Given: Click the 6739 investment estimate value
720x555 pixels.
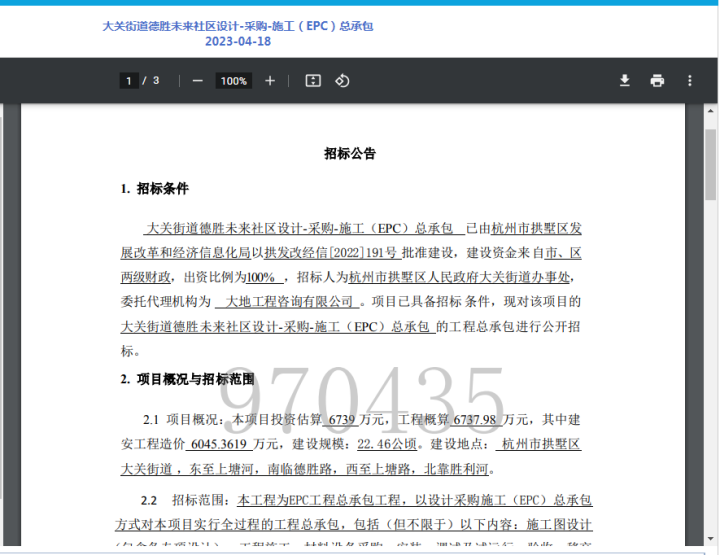Looking at the screenshot, I should (342, 420).
